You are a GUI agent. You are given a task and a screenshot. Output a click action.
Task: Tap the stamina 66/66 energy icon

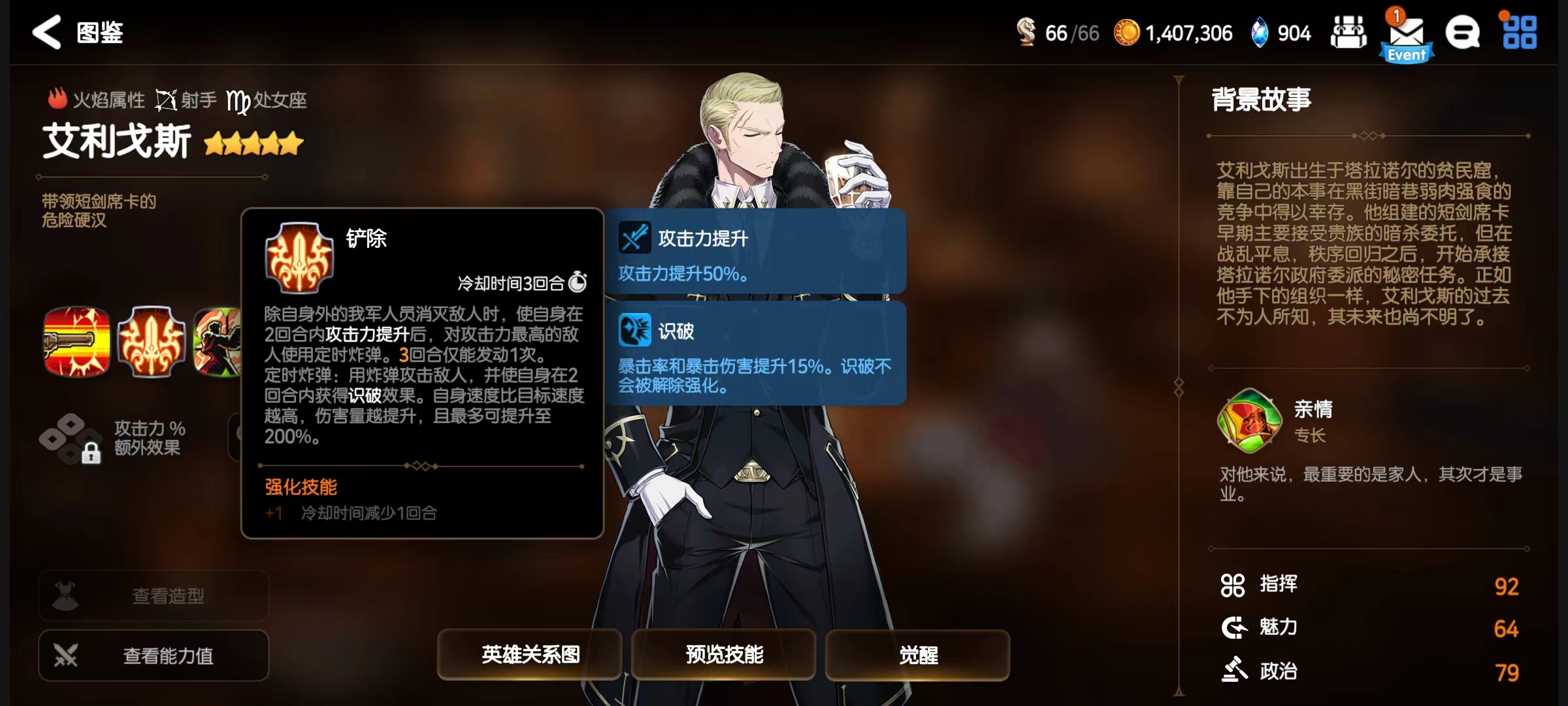click(x=1026, y=31)
